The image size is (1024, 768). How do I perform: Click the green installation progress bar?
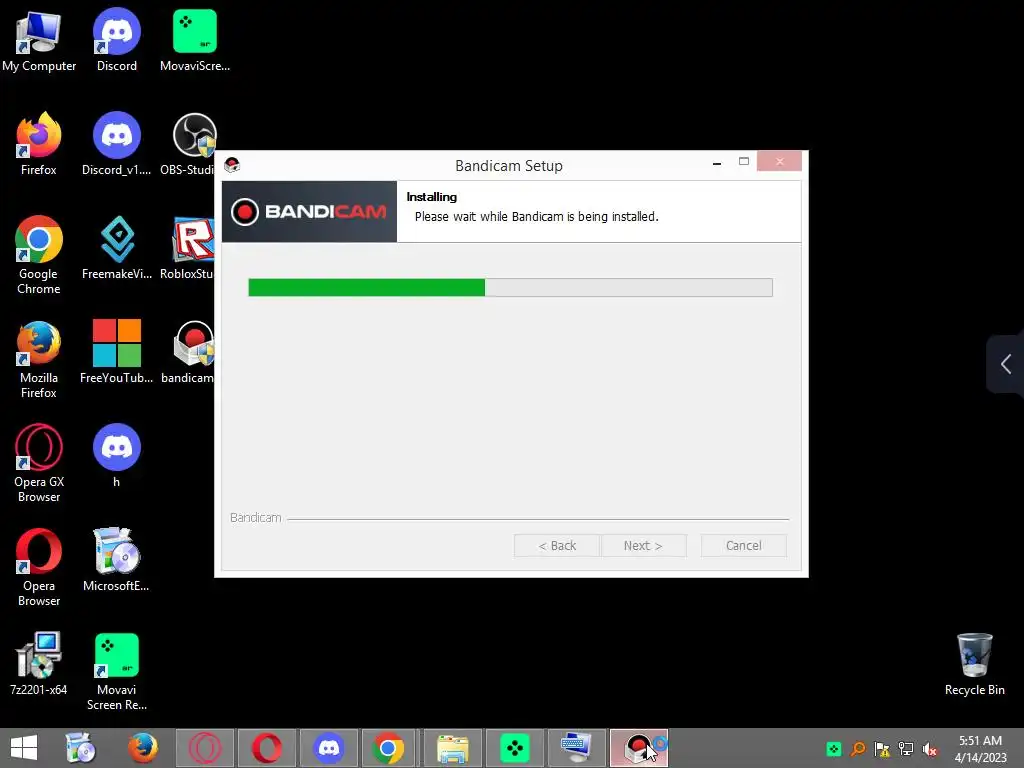point(510,287)
